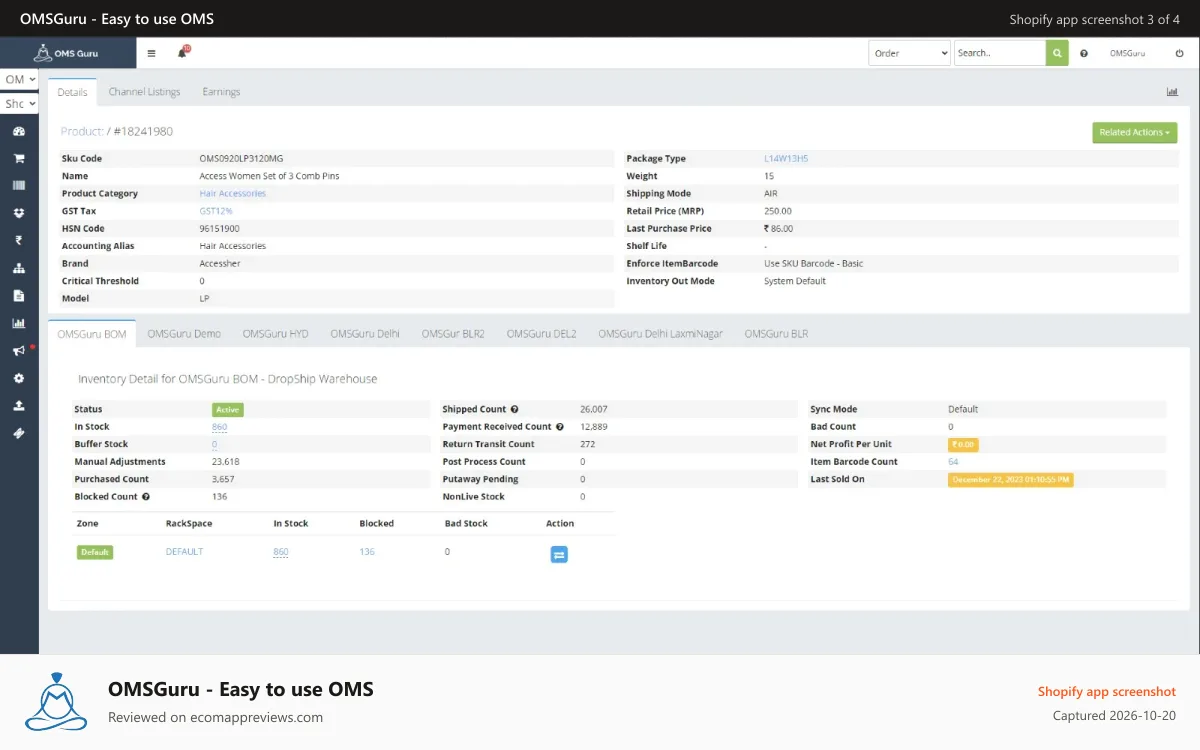
Task: Open the L14W13H5 package type link
Action: (x=786, y=159)
